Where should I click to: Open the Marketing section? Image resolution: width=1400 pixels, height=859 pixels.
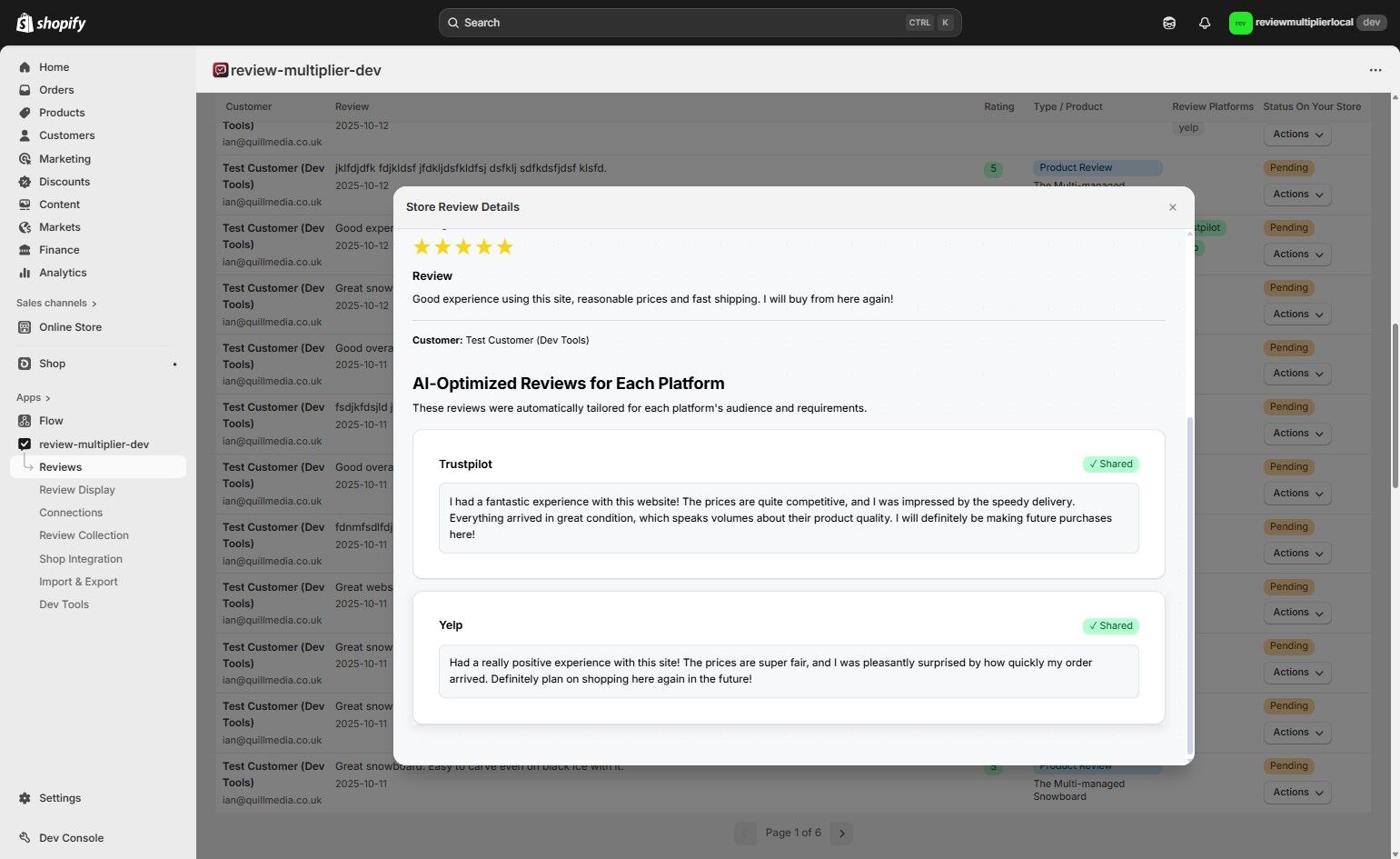(65, 158)
